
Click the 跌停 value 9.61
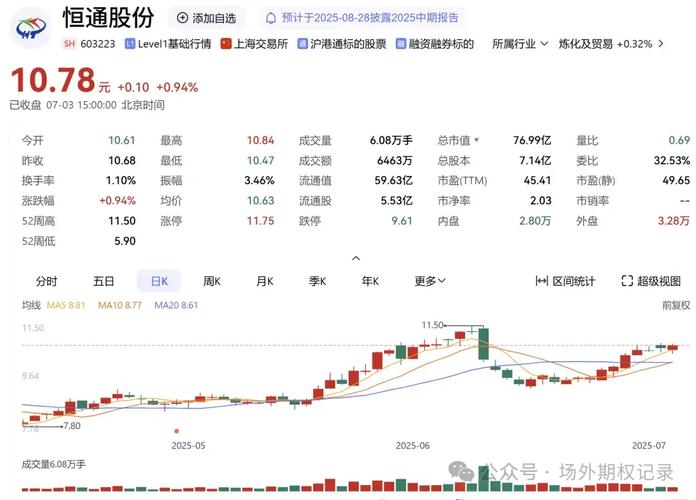[402, 221]
